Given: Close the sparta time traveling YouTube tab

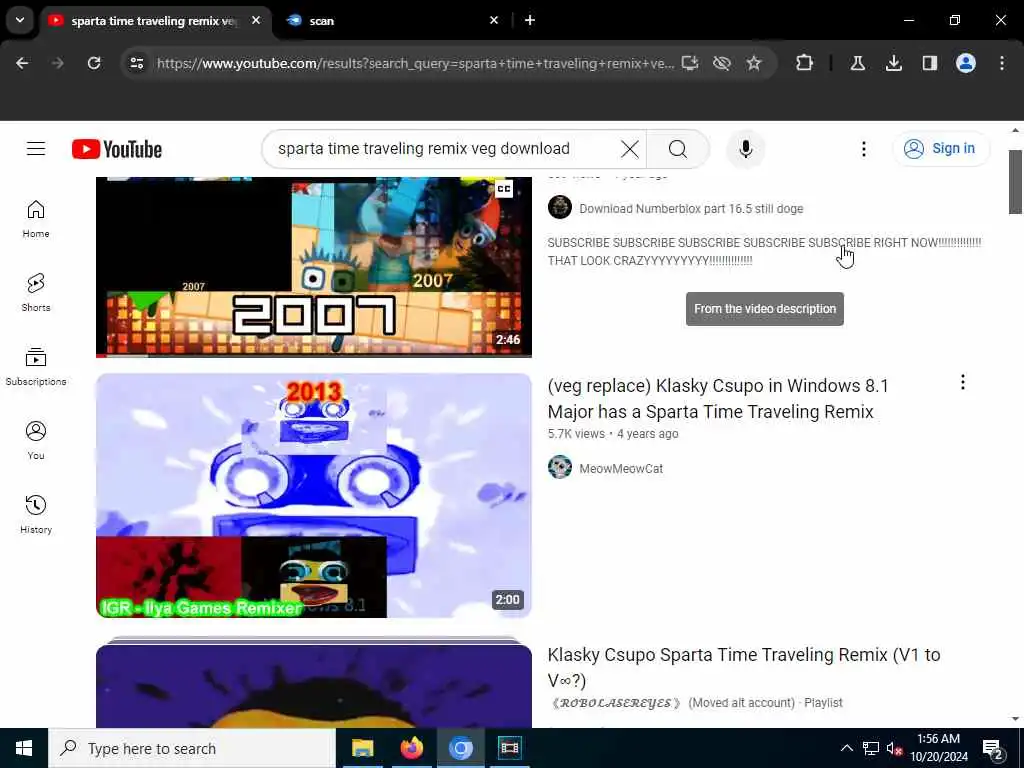Looking at the screenshot, I should tap(256, 20).
